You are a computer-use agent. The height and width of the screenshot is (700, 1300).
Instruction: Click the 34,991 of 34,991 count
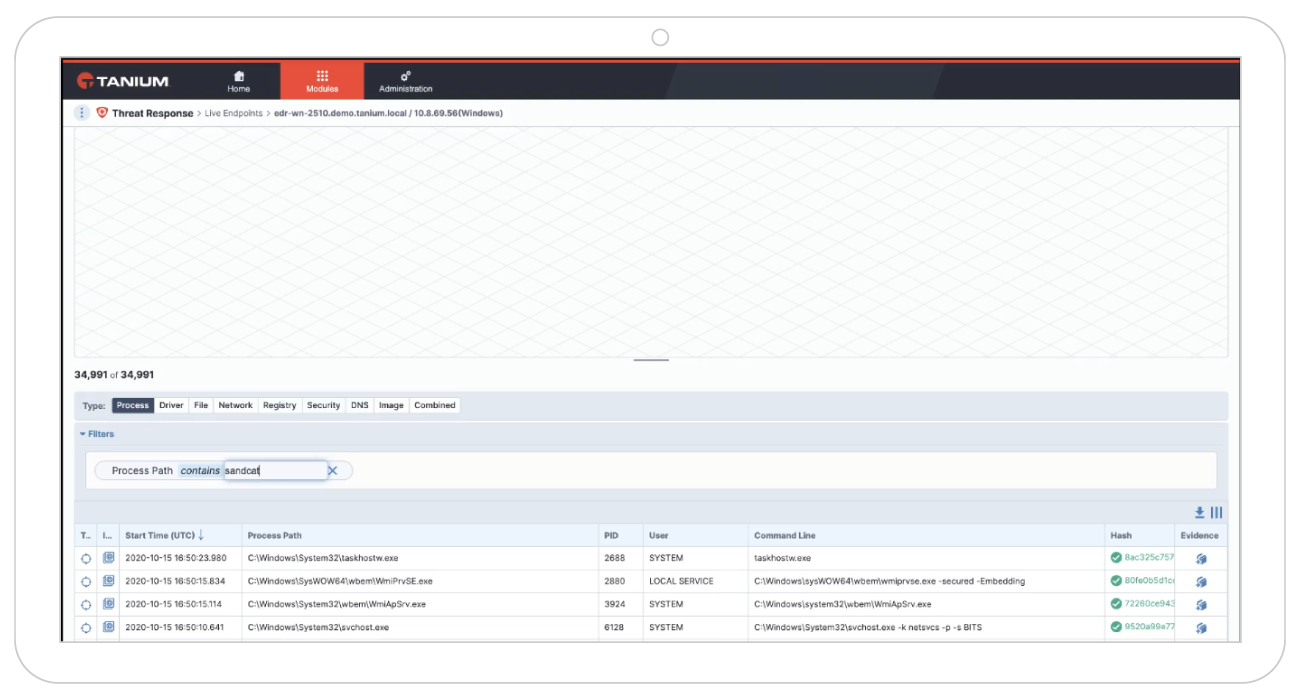114,375
